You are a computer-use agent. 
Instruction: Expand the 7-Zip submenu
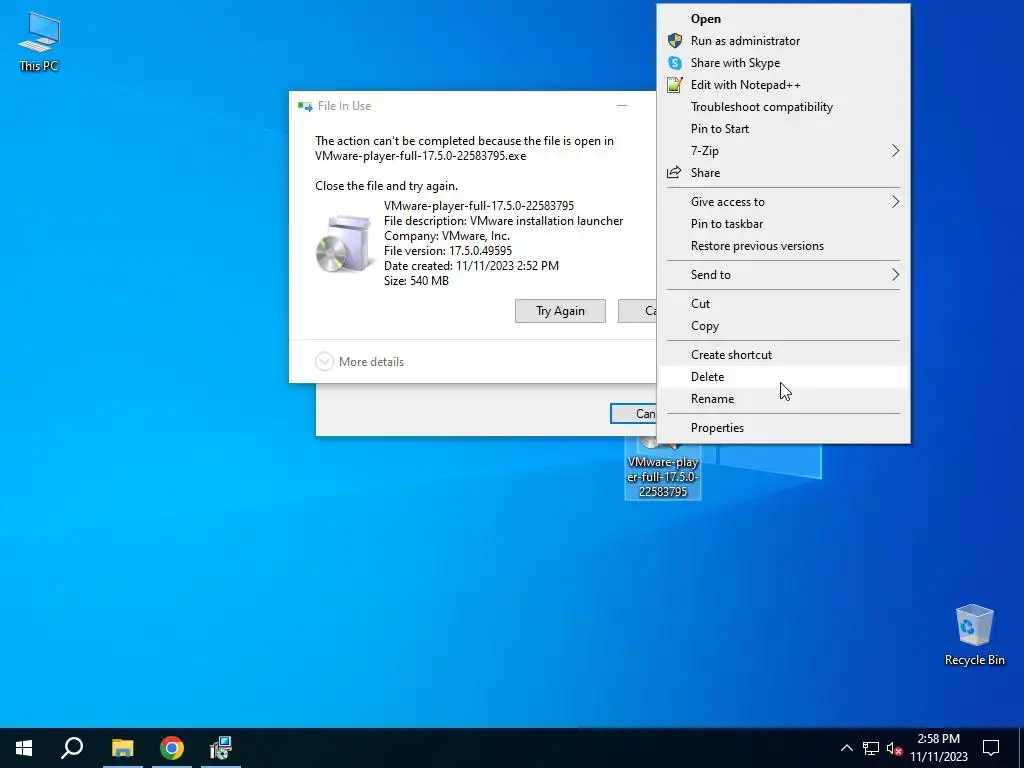pos(783,151)
